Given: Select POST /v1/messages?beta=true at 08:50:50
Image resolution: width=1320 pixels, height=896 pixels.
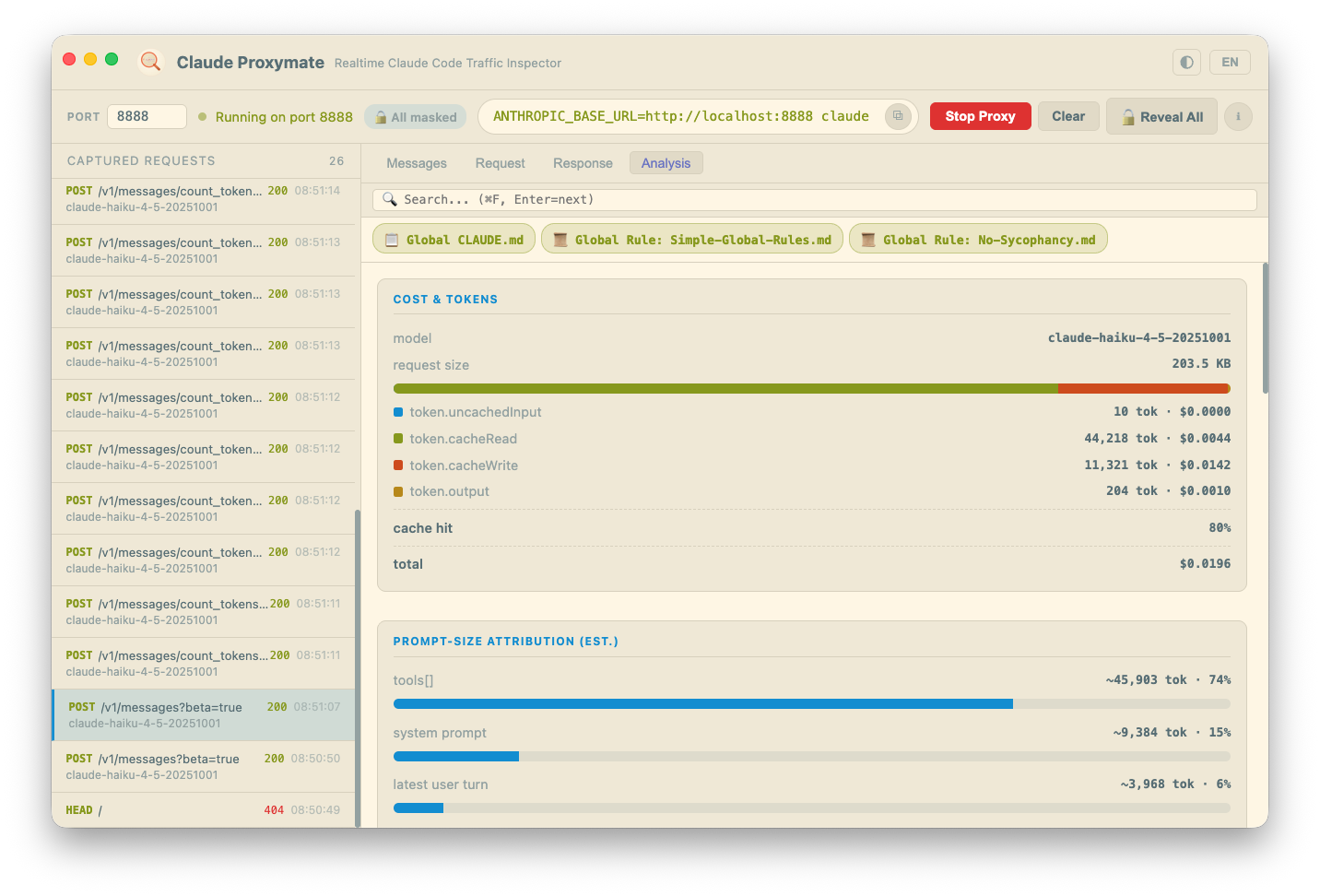Looking at the screenshot, I should (x=204, y=767).
